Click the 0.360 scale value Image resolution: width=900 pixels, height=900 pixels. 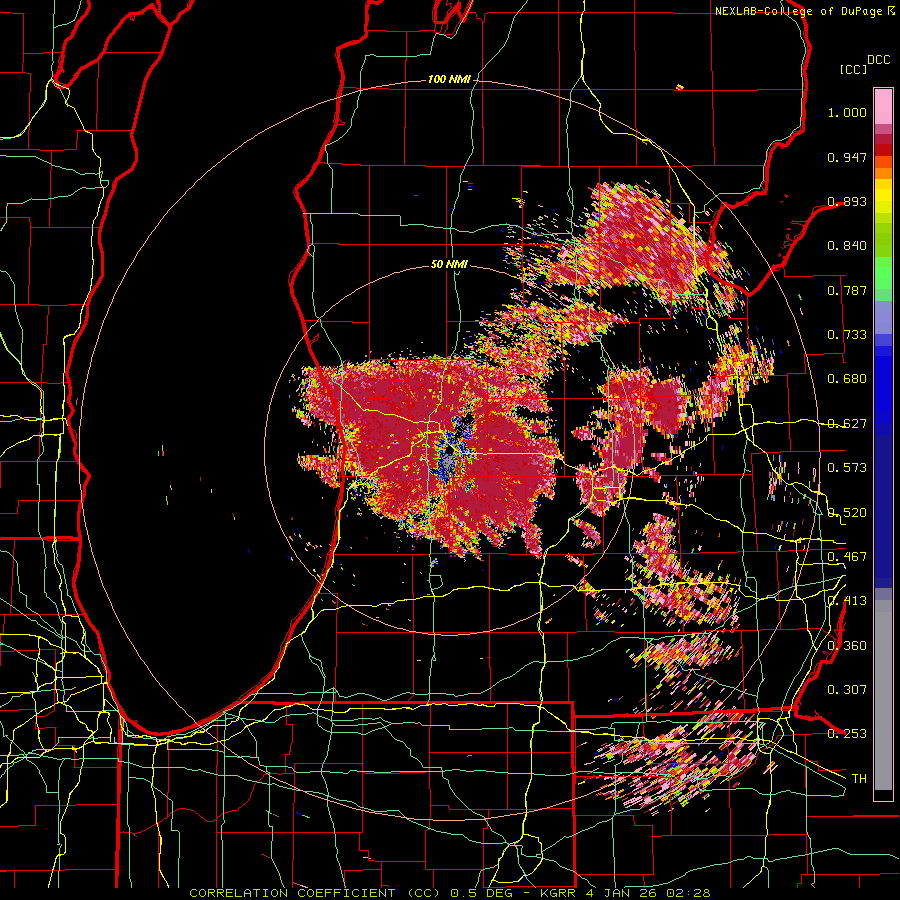click(x=847, y=645)
